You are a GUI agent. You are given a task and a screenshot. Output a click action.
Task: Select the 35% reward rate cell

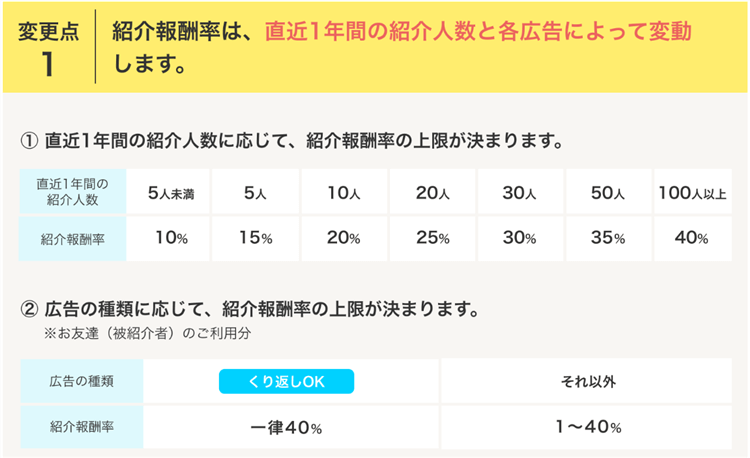point(607,239)
